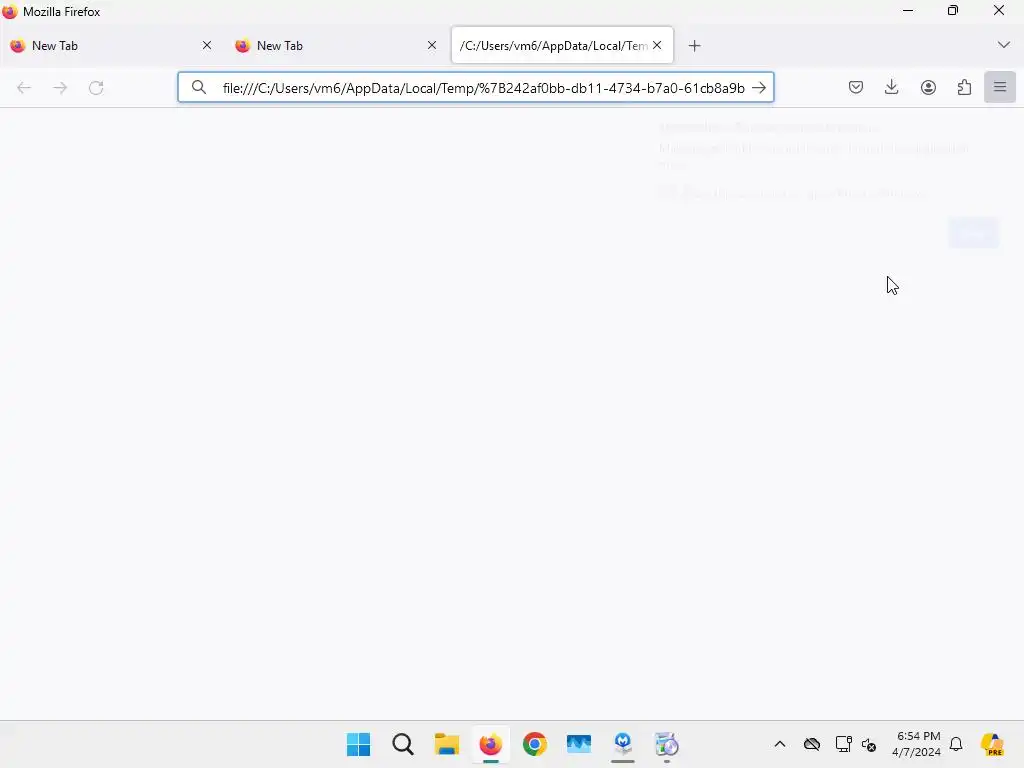1024x768 pixels.
Task: Show the Downloads panel
Action: click(891, 88)
